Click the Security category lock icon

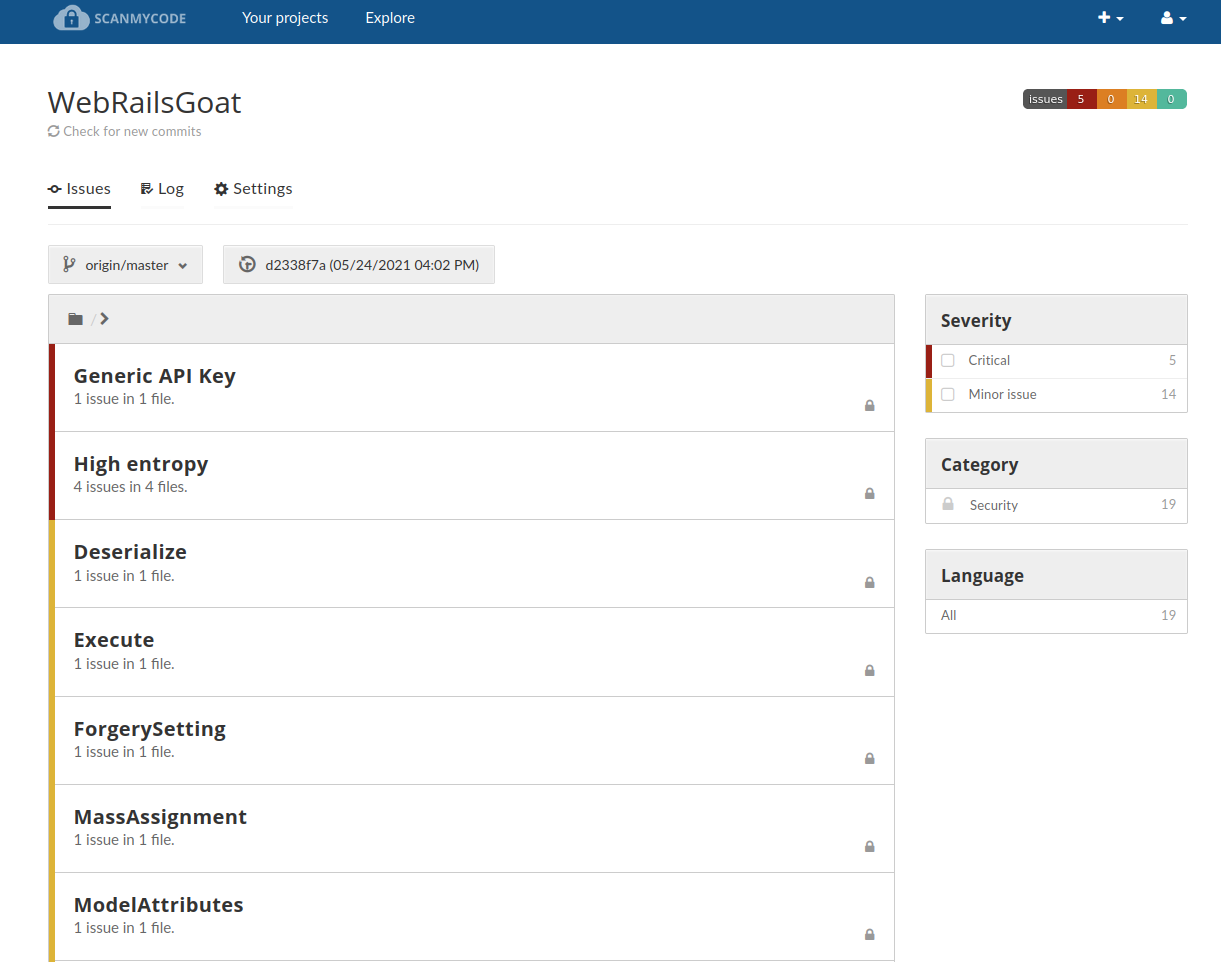[948, 505]
